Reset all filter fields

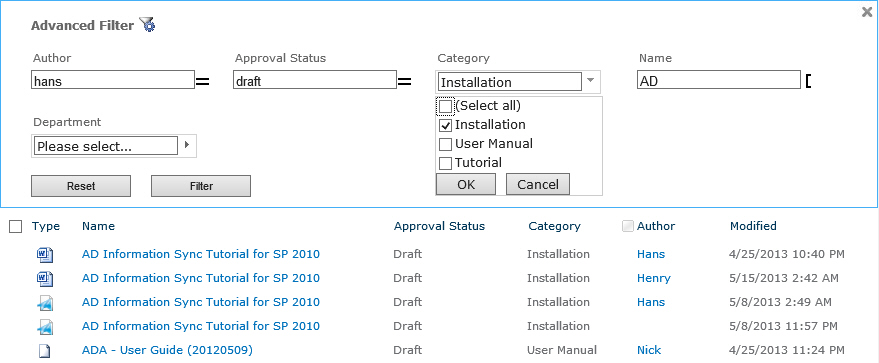pos(81,186)
